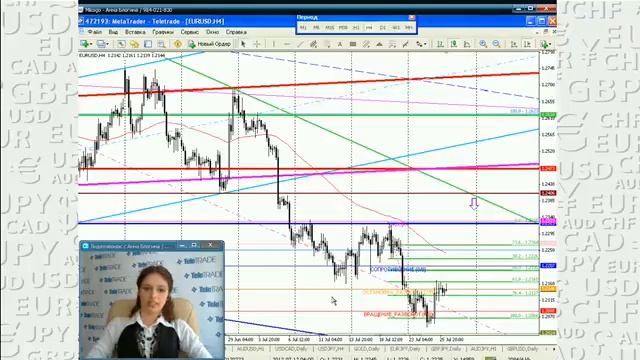
Task: Open the New Chart toolbar icon
Action: [84, 44]
